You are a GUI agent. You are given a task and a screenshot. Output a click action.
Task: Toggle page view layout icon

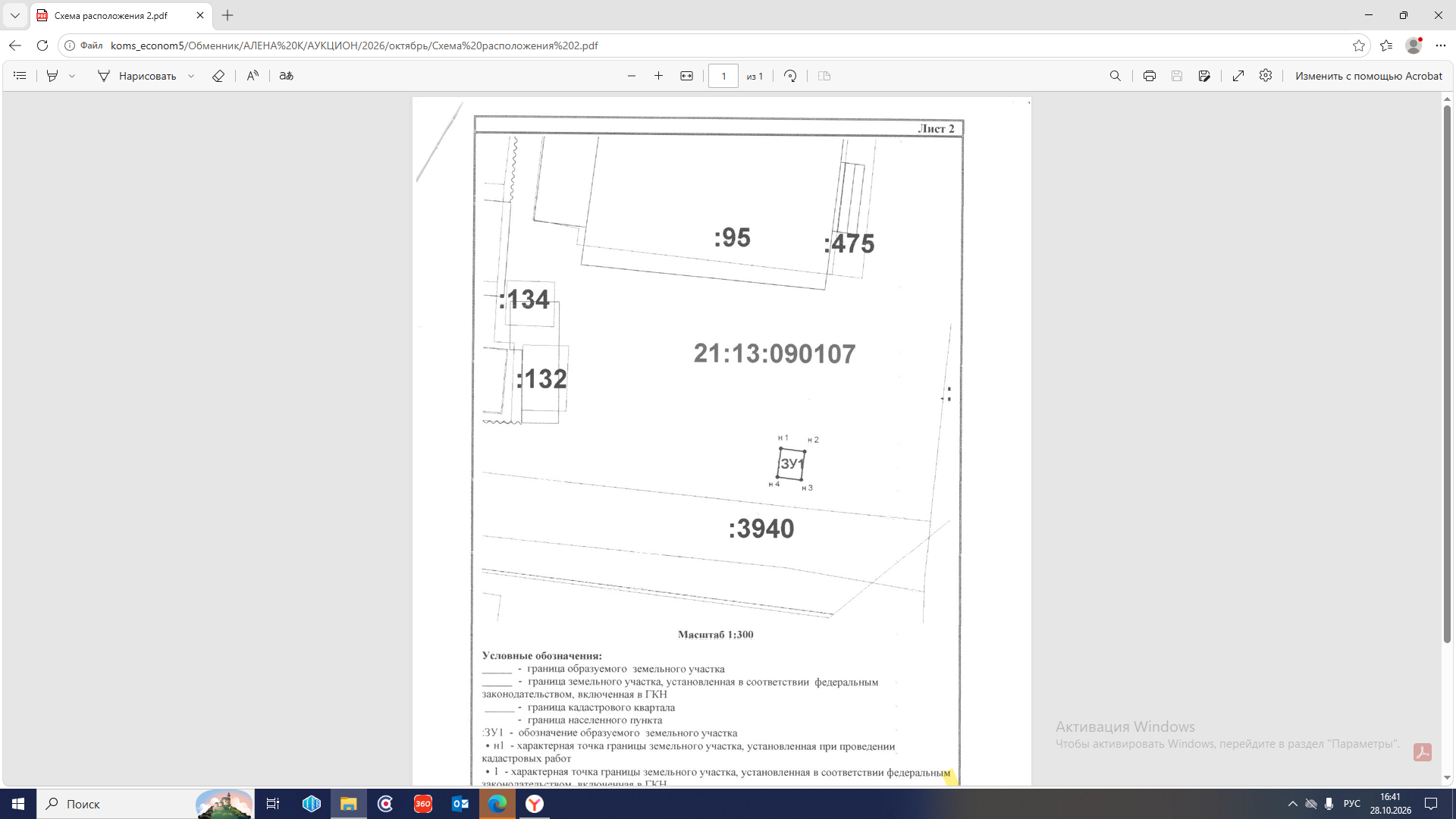(824, 76)
